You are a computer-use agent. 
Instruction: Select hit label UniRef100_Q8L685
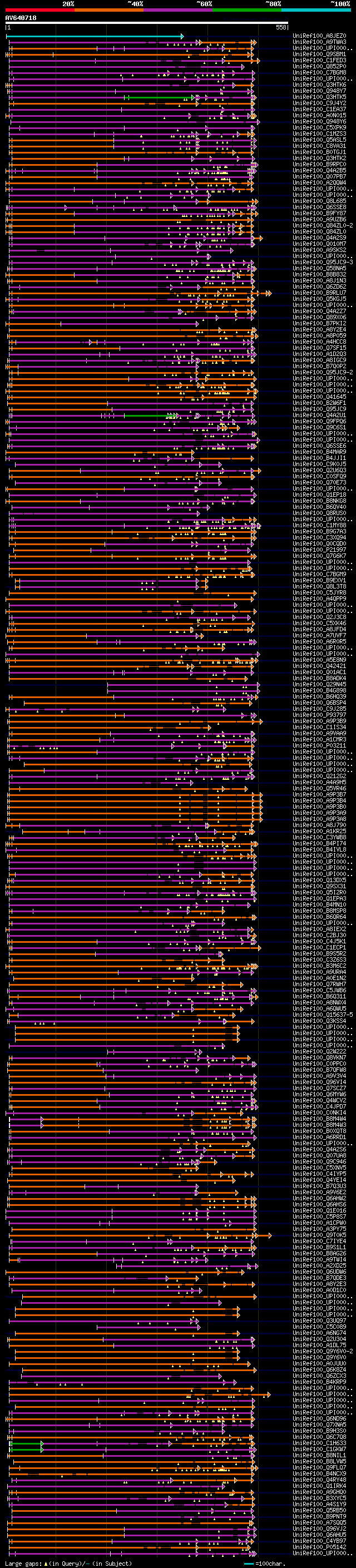(x=319, y=201)
